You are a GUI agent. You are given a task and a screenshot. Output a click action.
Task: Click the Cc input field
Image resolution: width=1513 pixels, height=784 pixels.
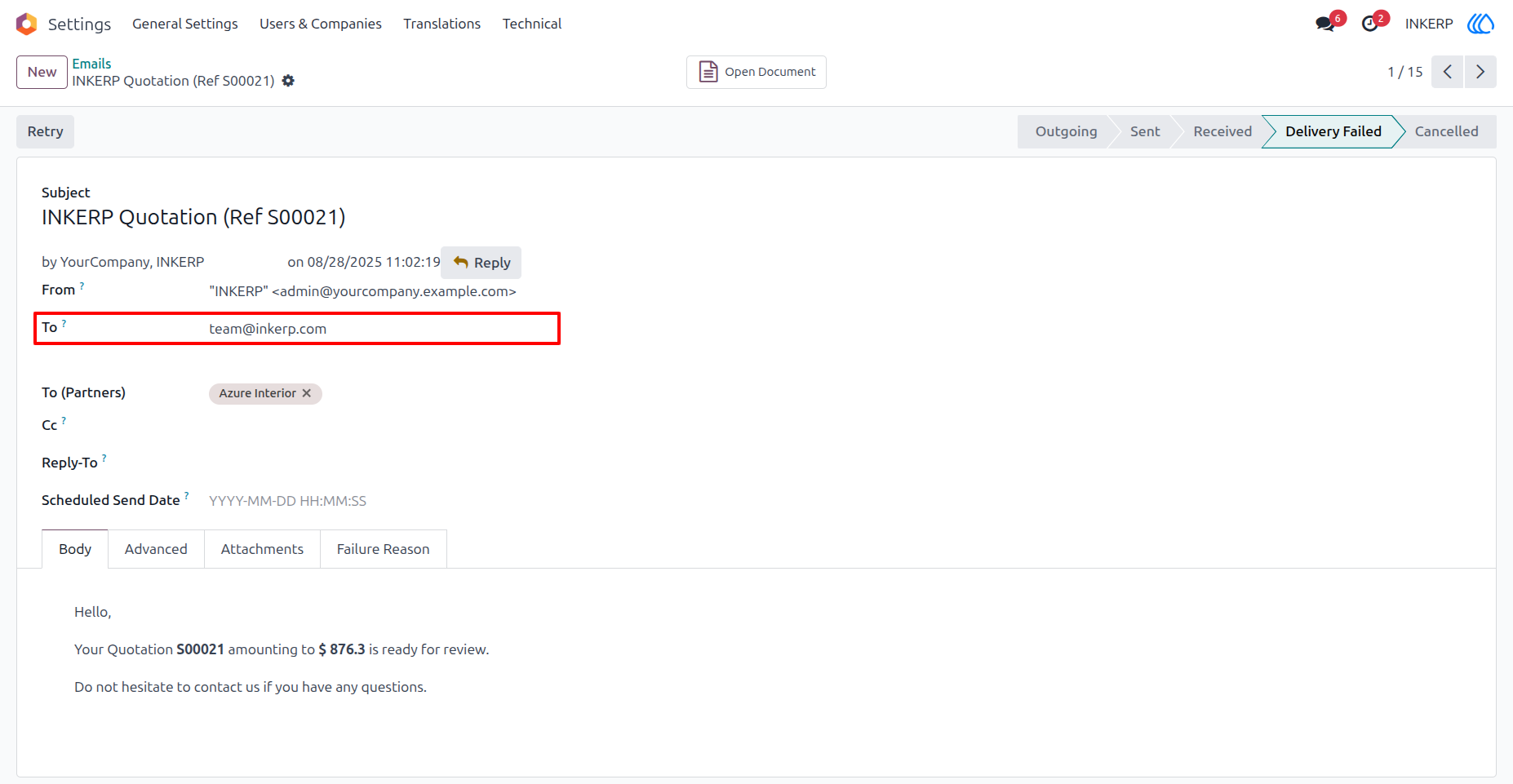[384, 426]
